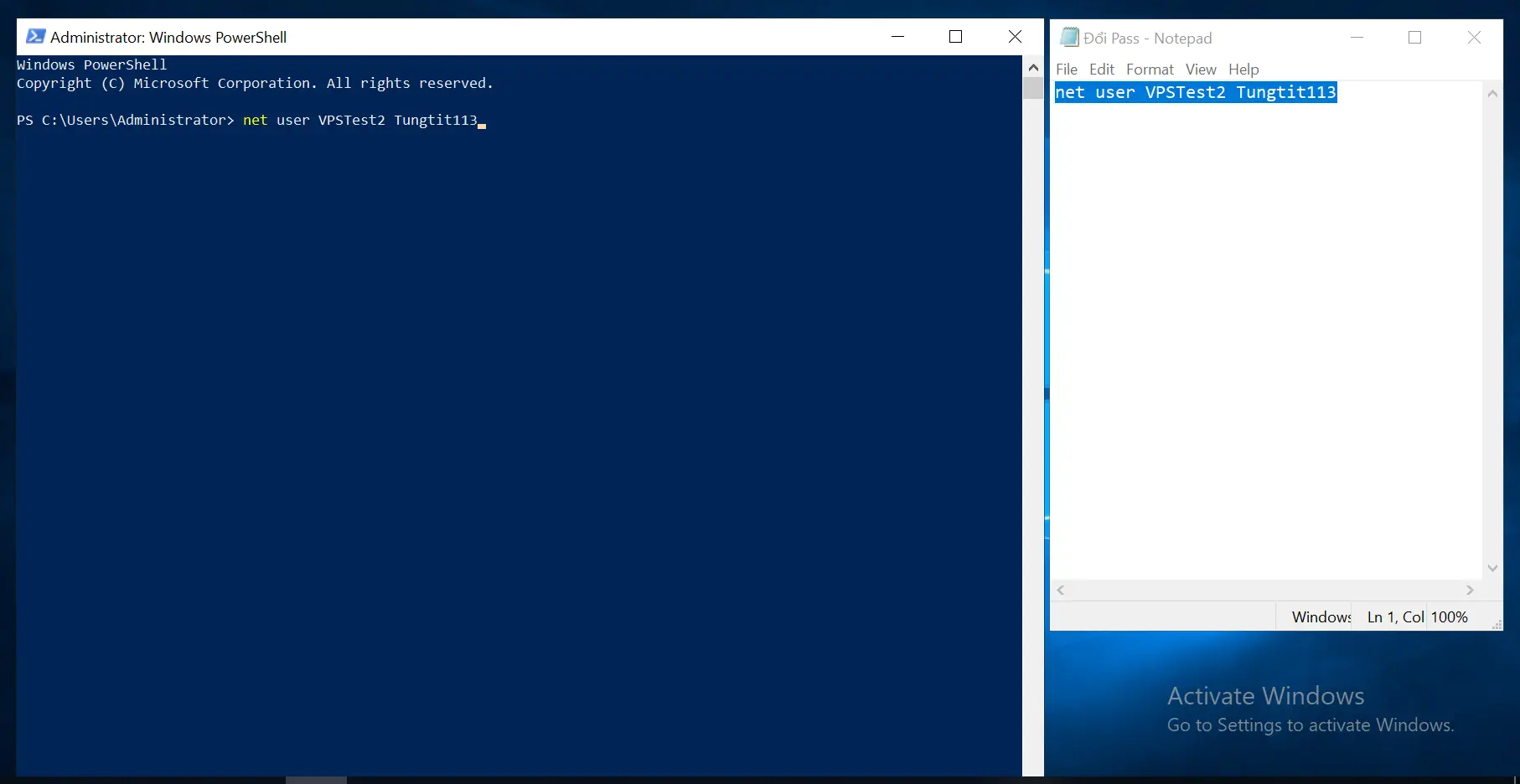Click the PowerShell scrollbar up arrow
Screen dimensions: 1520x784
1033,67
